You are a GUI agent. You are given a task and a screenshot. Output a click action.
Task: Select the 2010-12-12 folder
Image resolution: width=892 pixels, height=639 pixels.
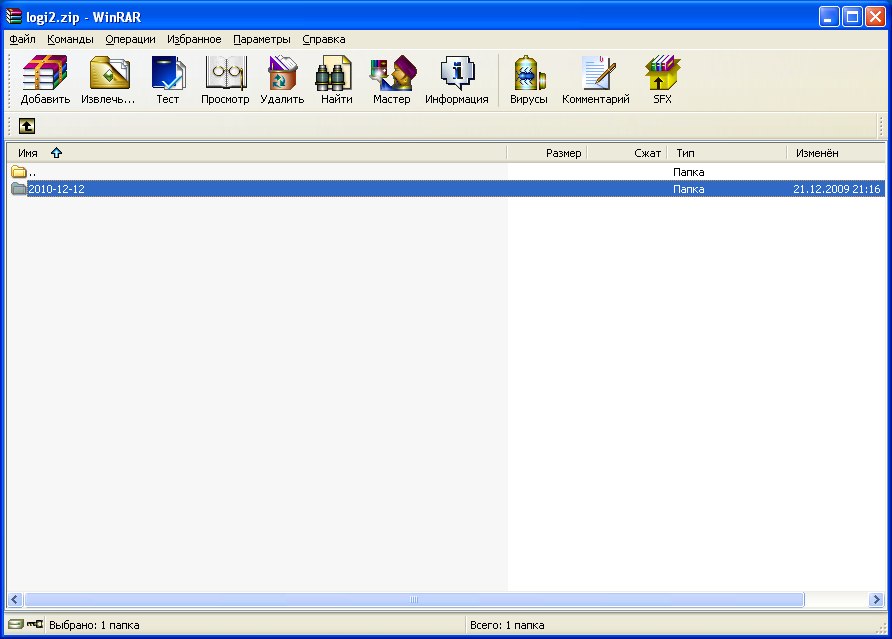(56, 189)
